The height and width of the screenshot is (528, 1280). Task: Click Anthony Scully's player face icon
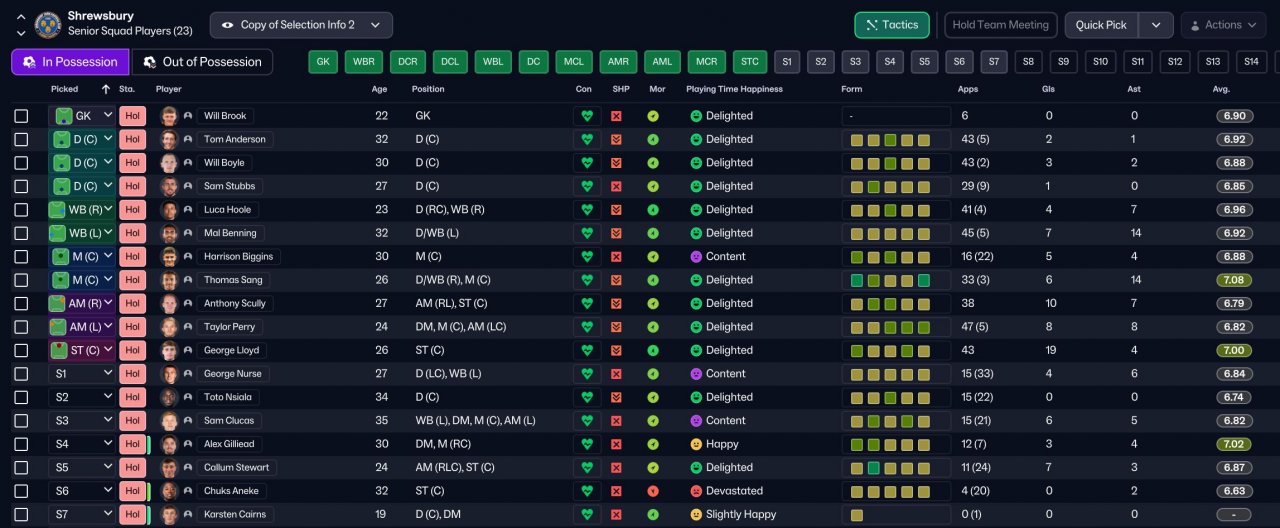pos(169,303)
